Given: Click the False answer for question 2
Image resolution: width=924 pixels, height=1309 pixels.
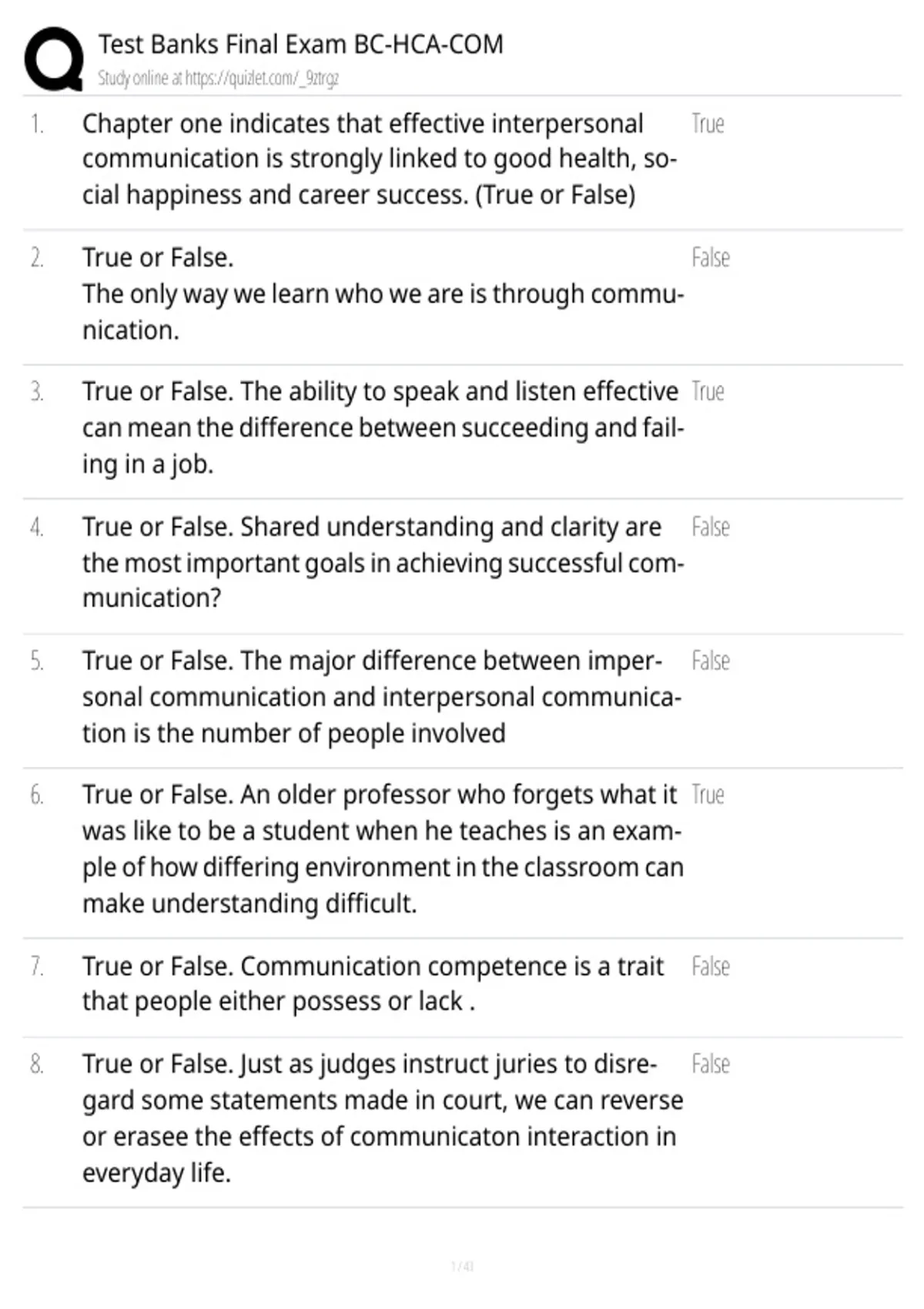Looking at the screenshot, I should coord(710,257).
